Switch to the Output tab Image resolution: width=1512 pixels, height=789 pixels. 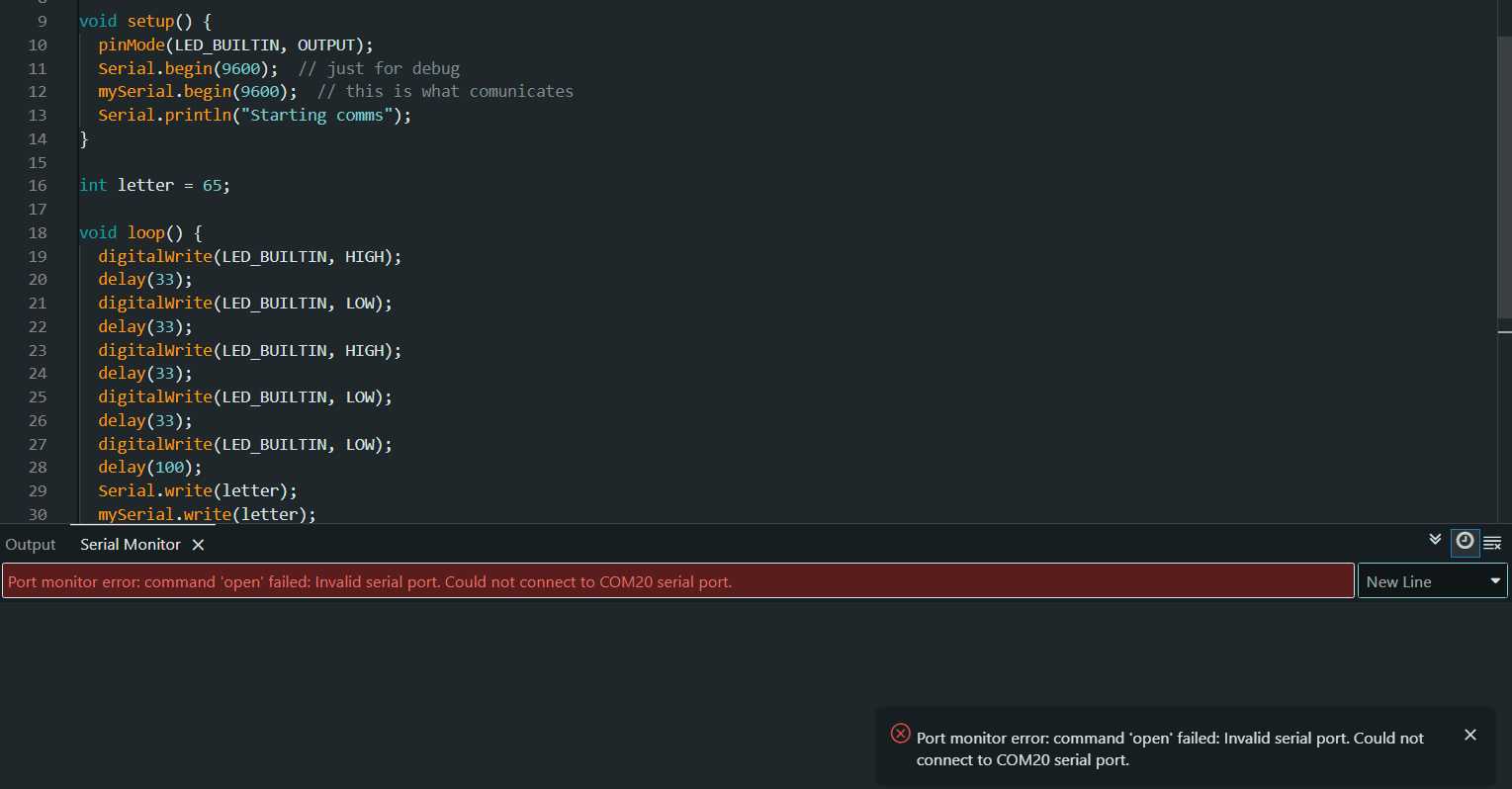coord(31,545)
